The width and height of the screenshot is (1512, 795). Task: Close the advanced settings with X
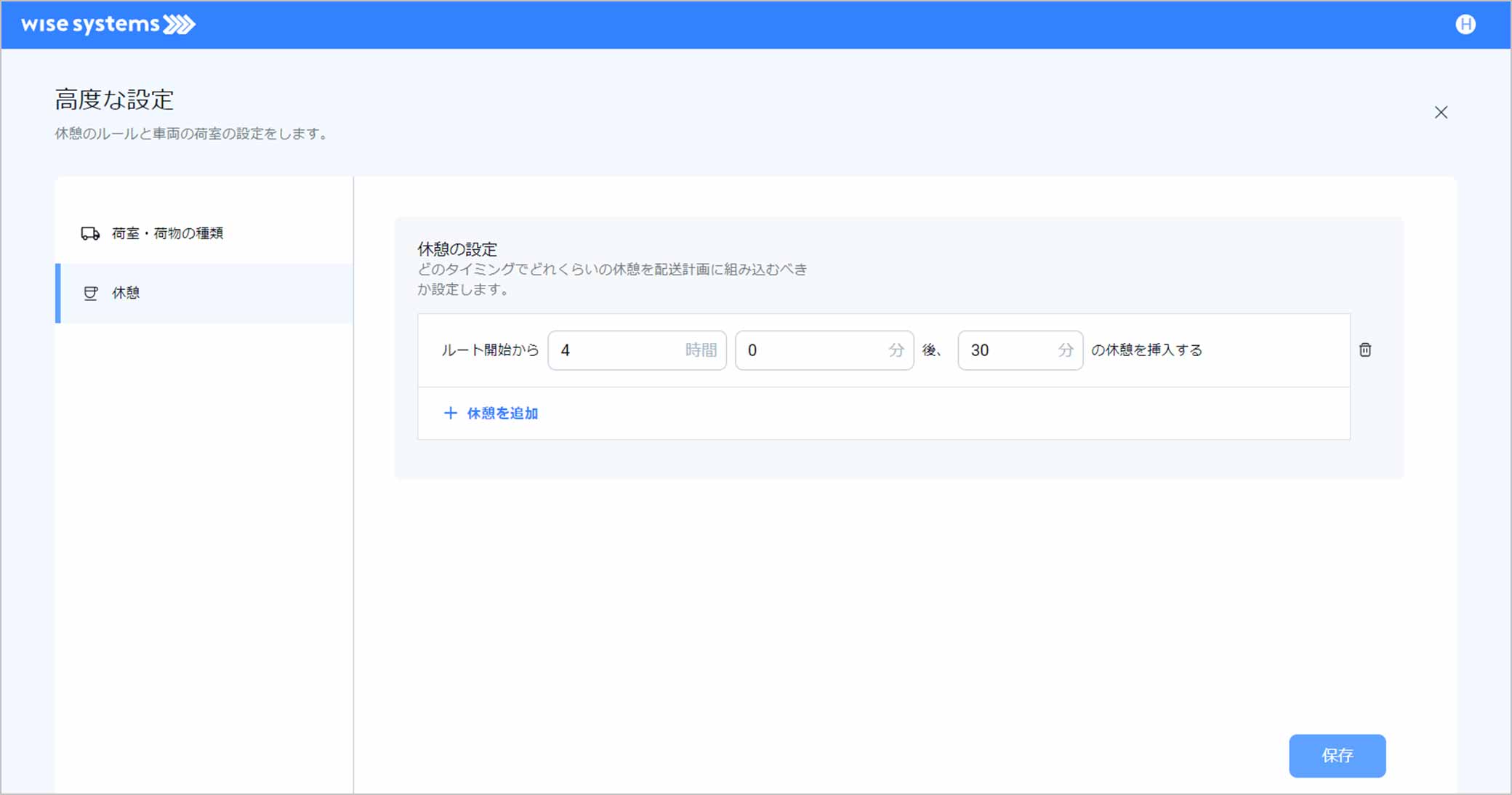coord(1441,113)
